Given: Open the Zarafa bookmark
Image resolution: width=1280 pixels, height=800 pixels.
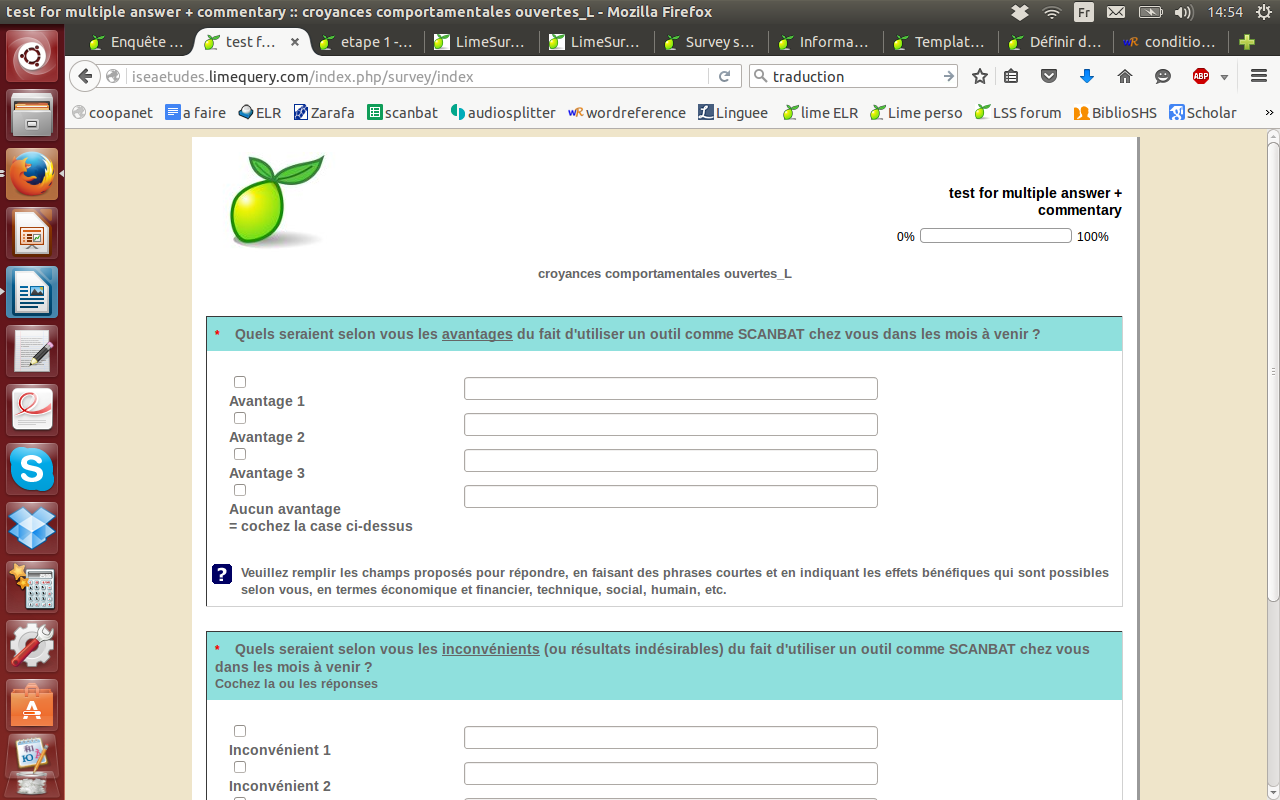Looking at the screenshot, I should (324, 113).
